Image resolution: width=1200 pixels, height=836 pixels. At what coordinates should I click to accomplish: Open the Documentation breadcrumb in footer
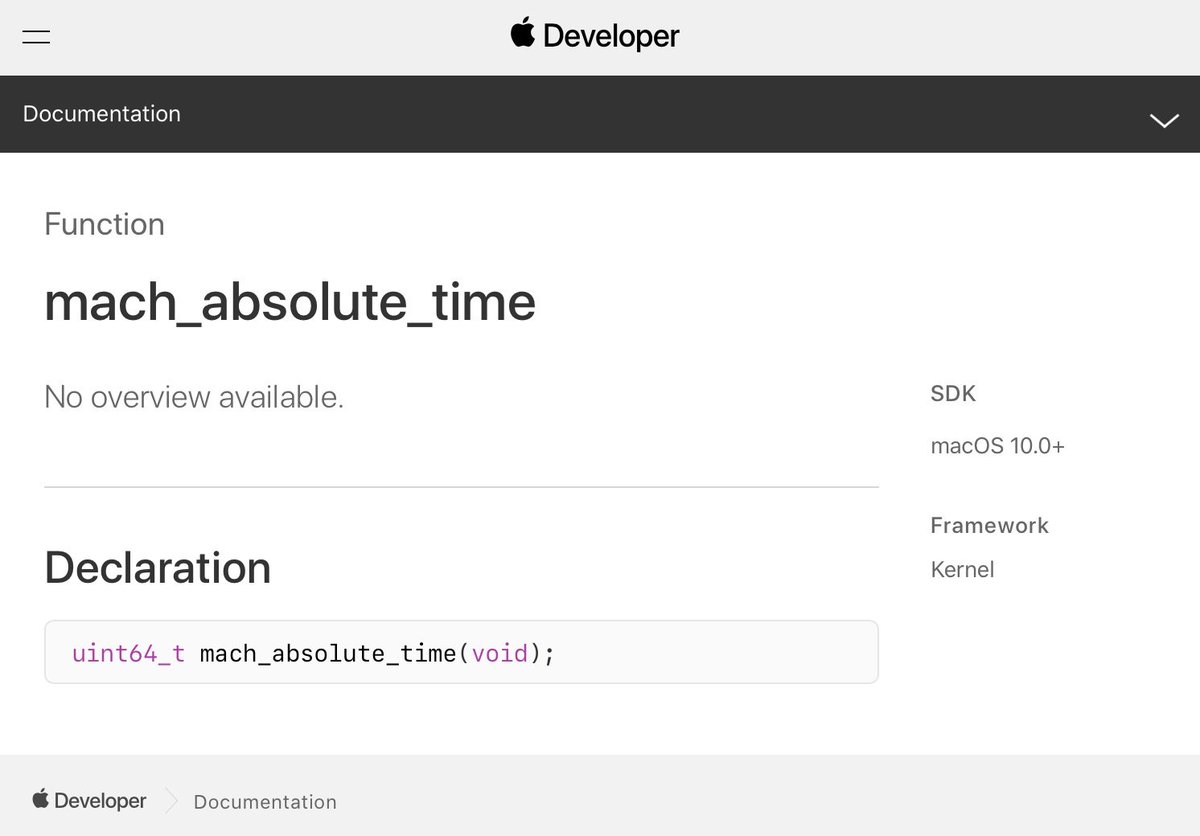[x=265, y=802]
